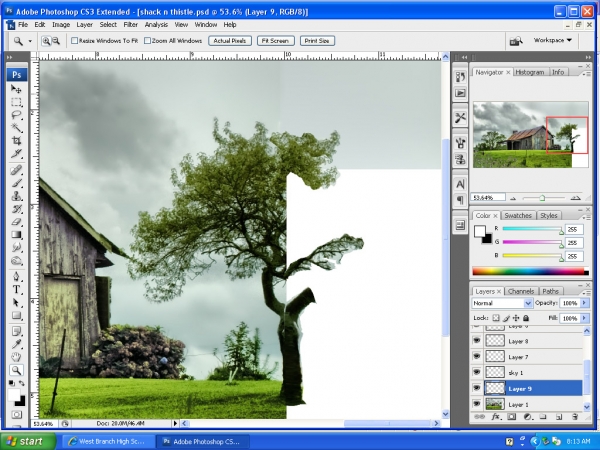Select the Move tool
Screen dimensions: 600x450
(x=16, y=89)
